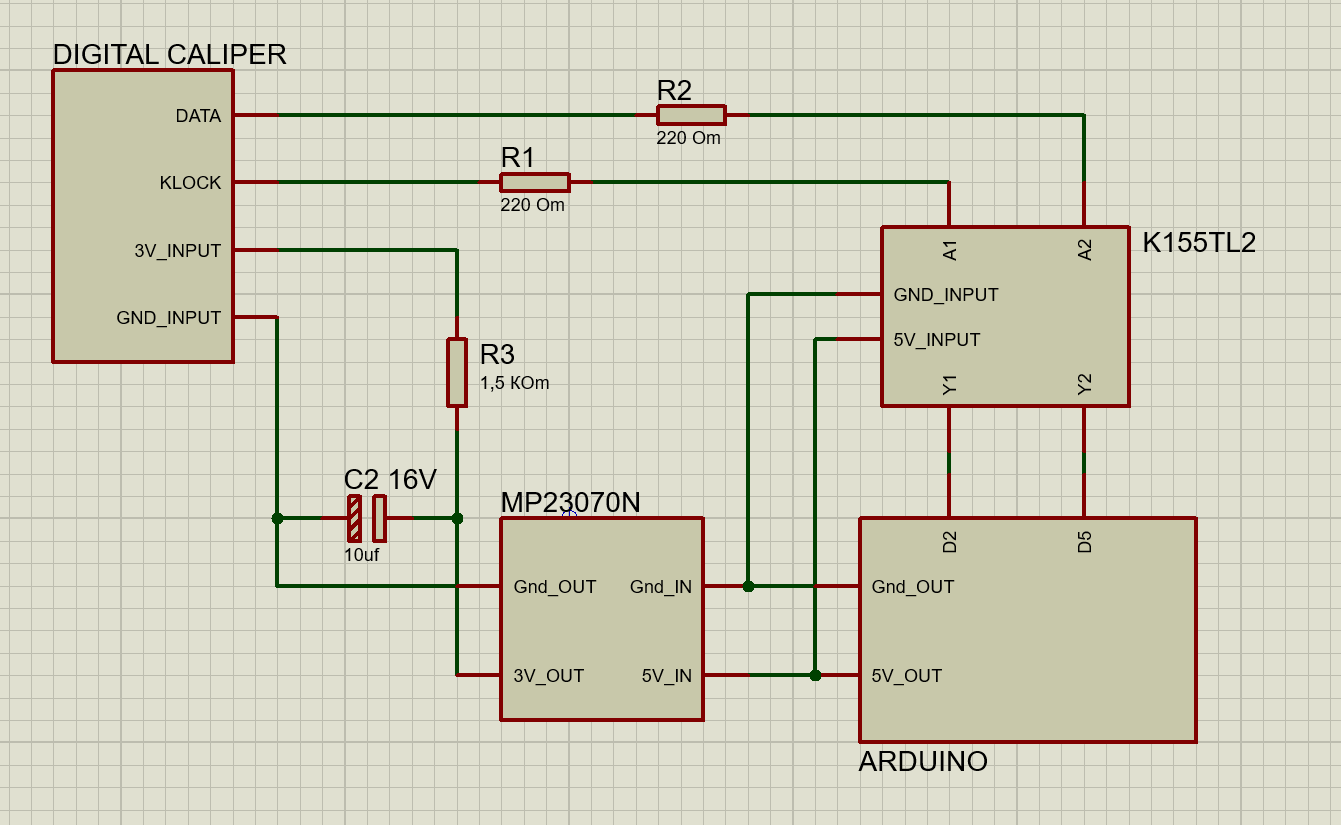1341x825 pixels.
Task: Click the wire junction left of C2
Action: pyautogui.click(x=277, y=518)
